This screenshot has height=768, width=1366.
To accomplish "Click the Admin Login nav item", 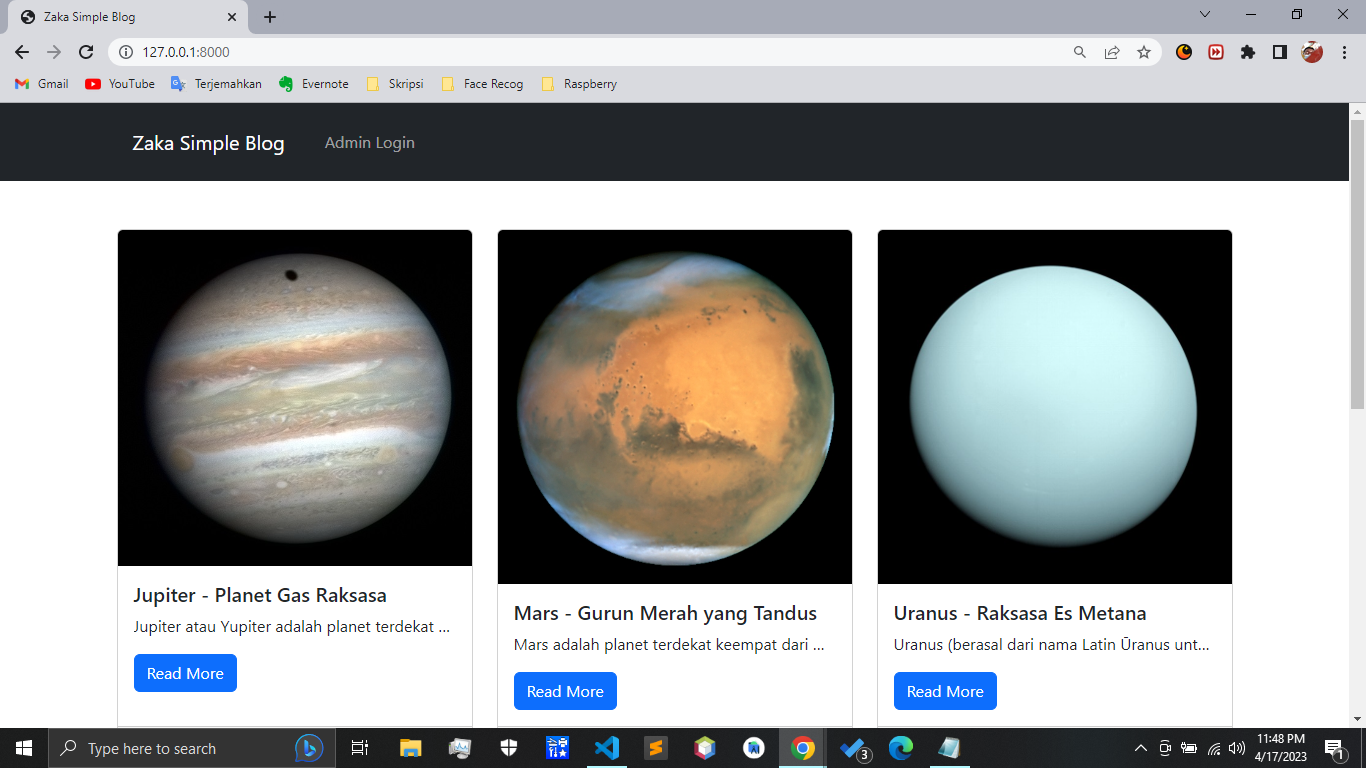I will pos(370,143).
